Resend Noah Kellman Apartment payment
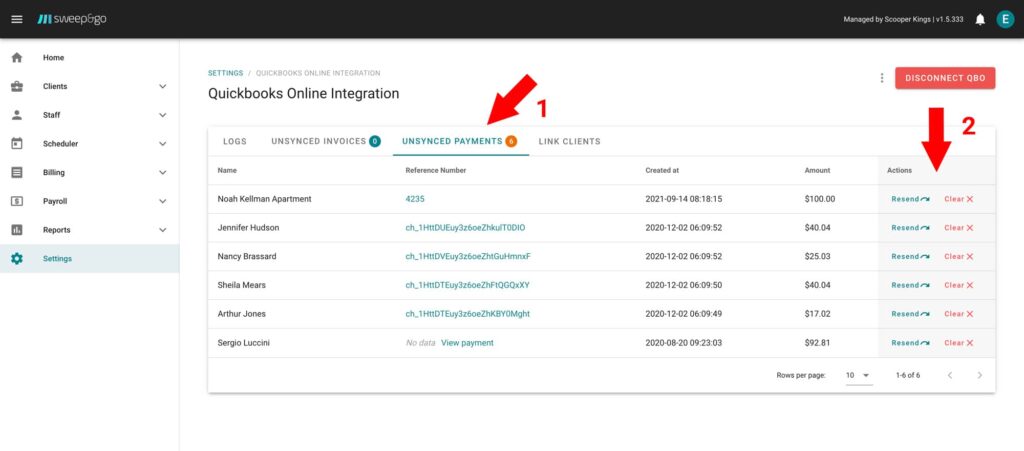 910,199
